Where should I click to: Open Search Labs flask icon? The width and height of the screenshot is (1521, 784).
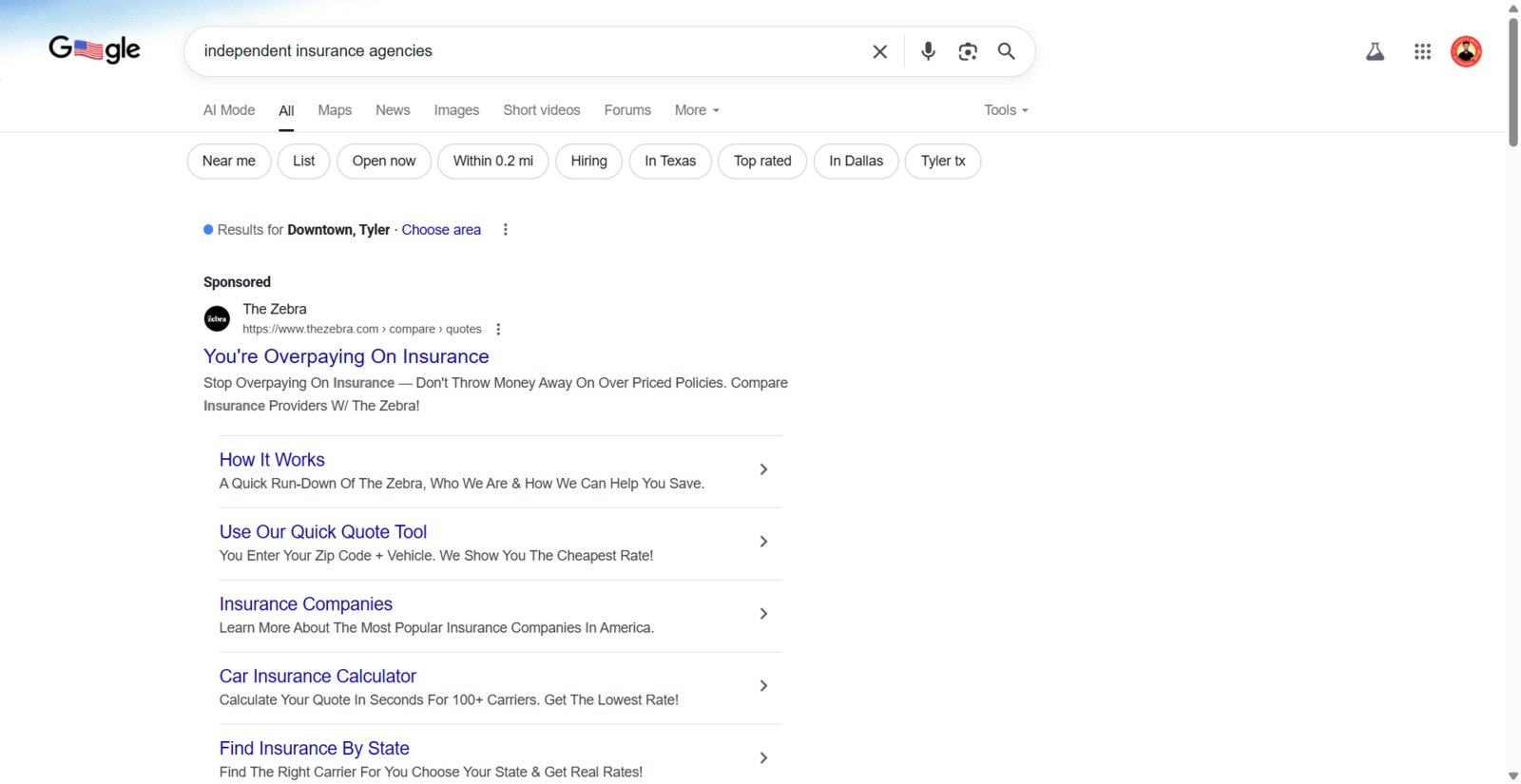[1375, 51]
